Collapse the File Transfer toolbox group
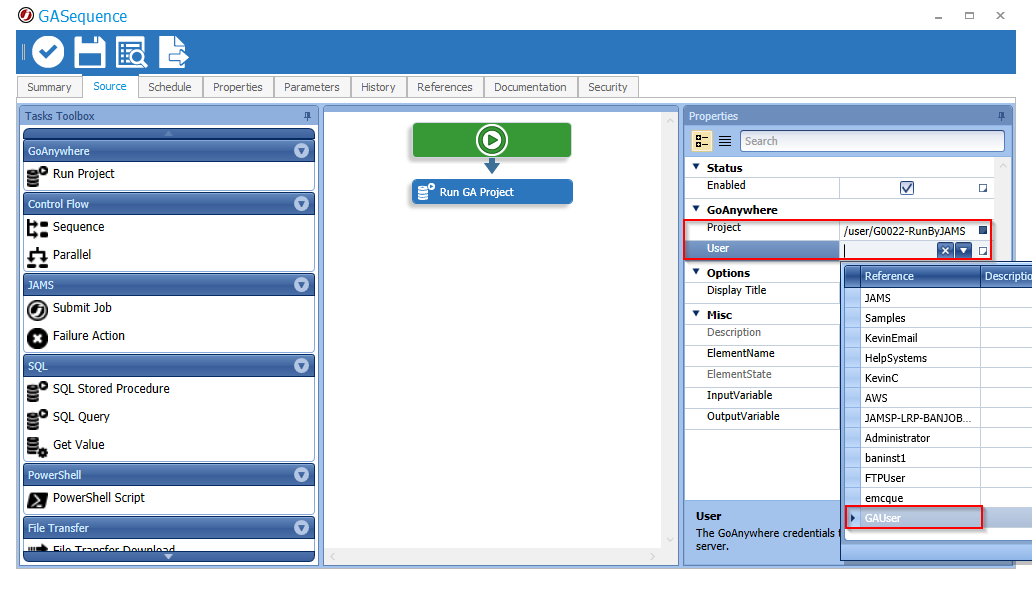This screenshot has height=590, width=1032. [x=301, y=528]
